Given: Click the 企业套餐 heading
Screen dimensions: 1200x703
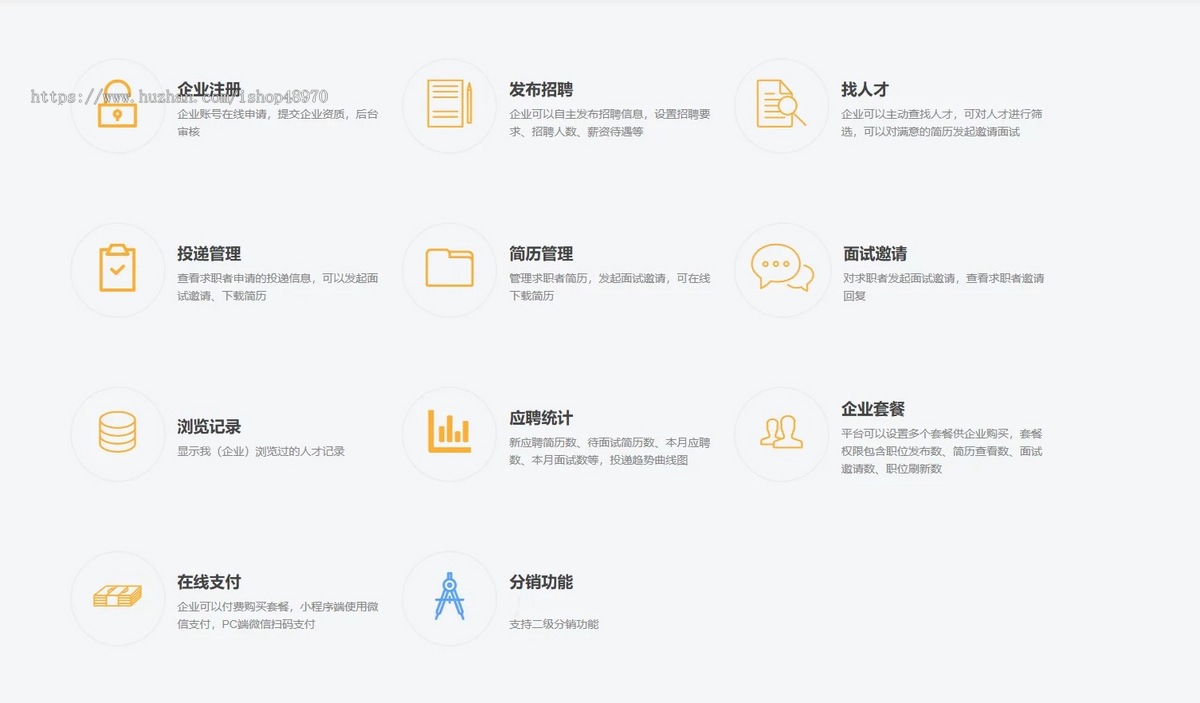Looking at the screenshot, I should click(x=873, y=409).
